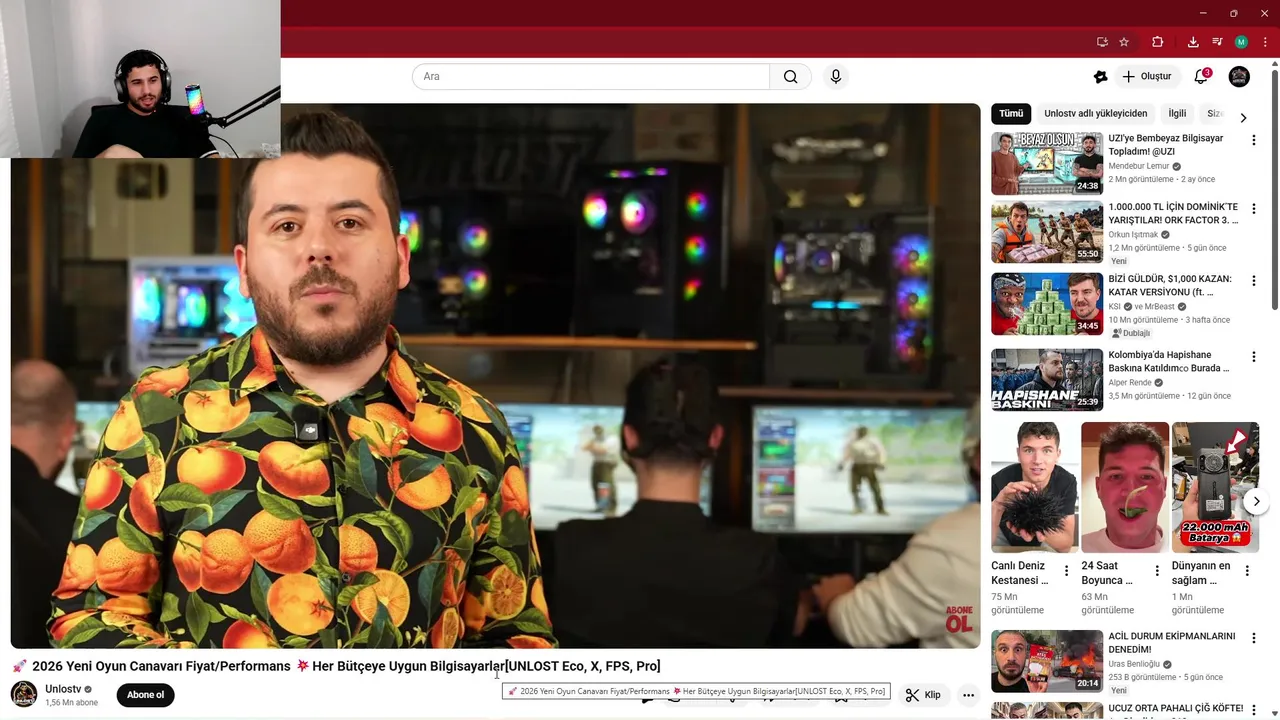Click the Klip button
The image size is (1280, 720).
tap(923, 695)
